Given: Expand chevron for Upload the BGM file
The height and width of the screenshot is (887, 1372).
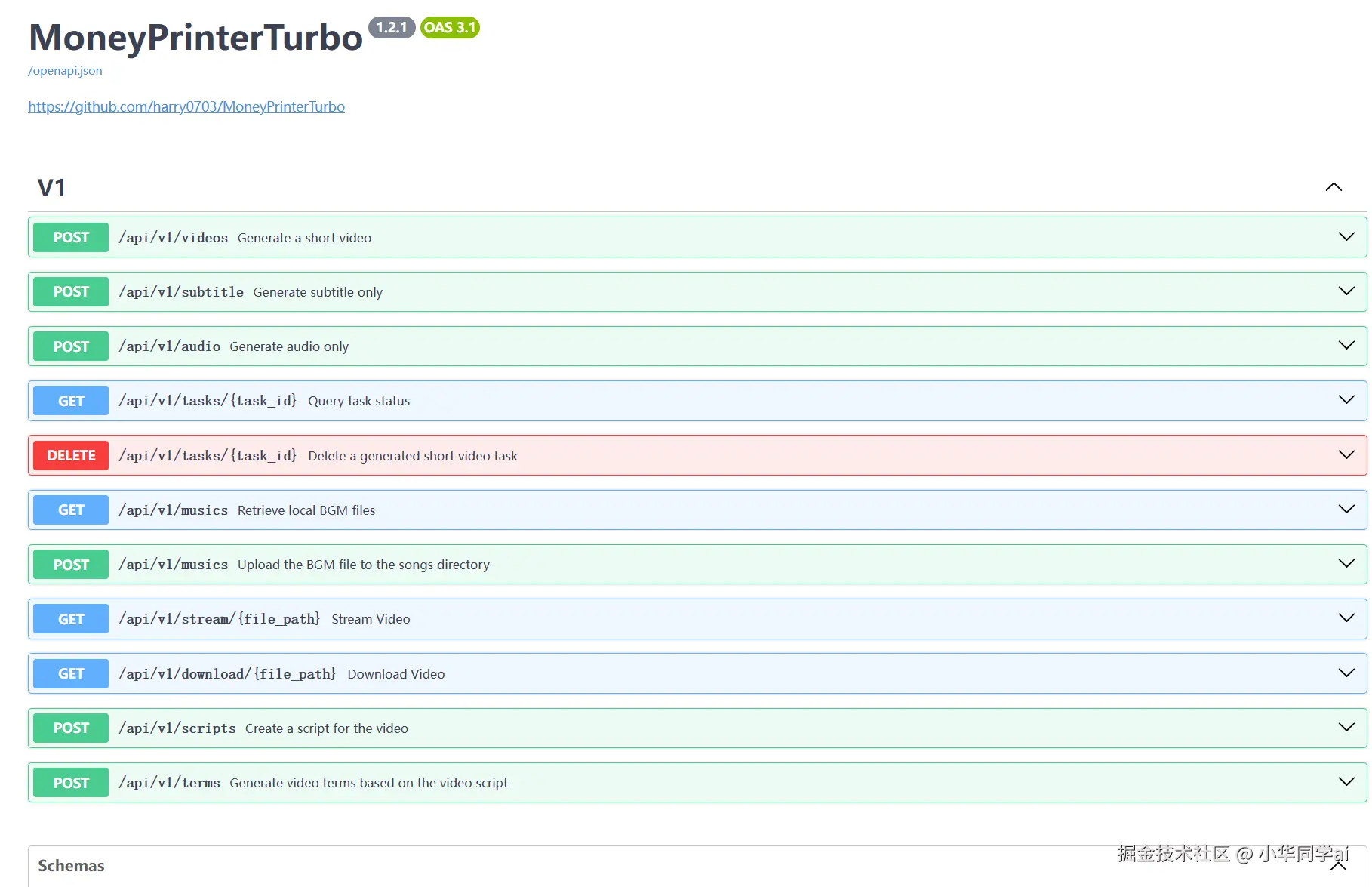Looking at the screenshot, I should pyautogui.click(x=1346, y=563).
